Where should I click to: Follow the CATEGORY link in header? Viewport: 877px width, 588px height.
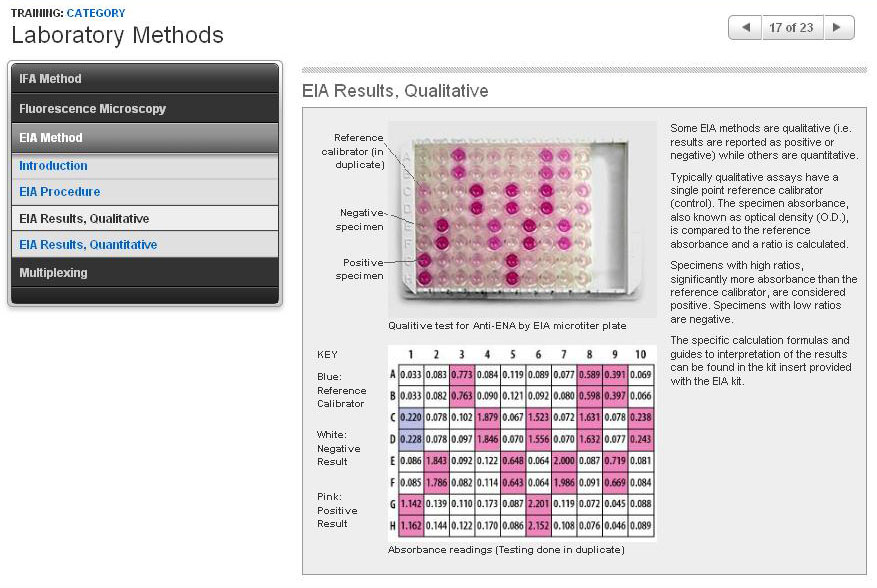96,13
